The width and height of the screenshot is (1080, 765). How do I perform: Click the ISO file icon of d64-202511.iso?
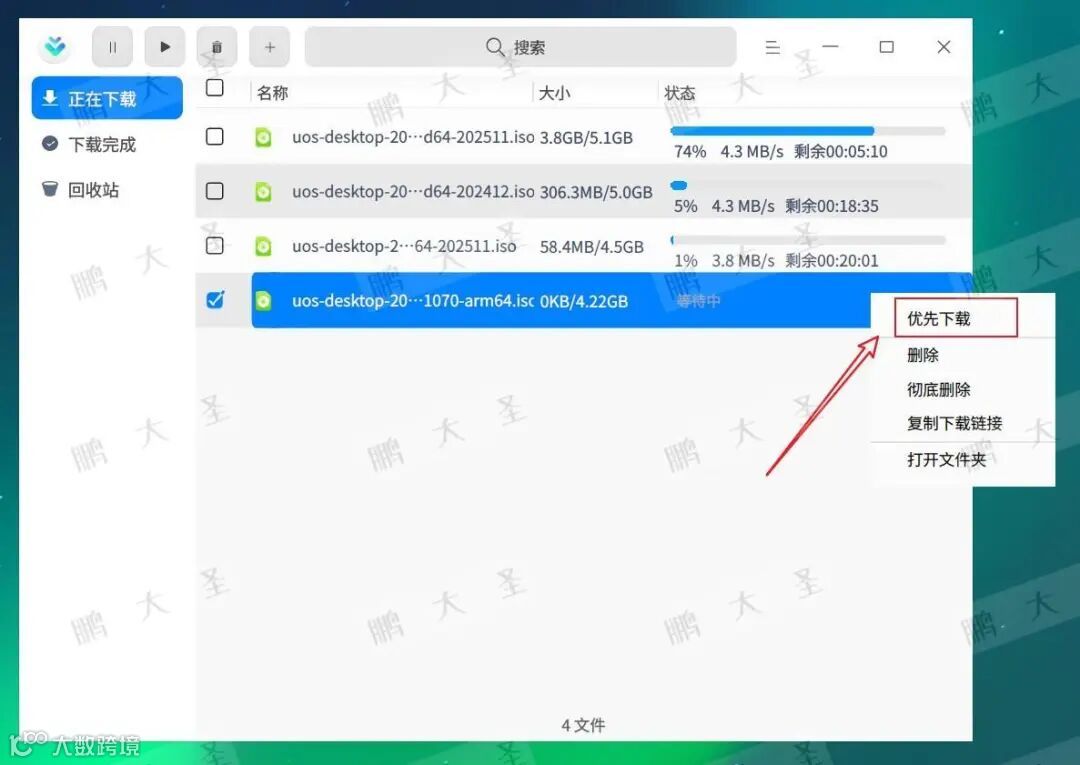pyautogui.click(x=263, y=138)
